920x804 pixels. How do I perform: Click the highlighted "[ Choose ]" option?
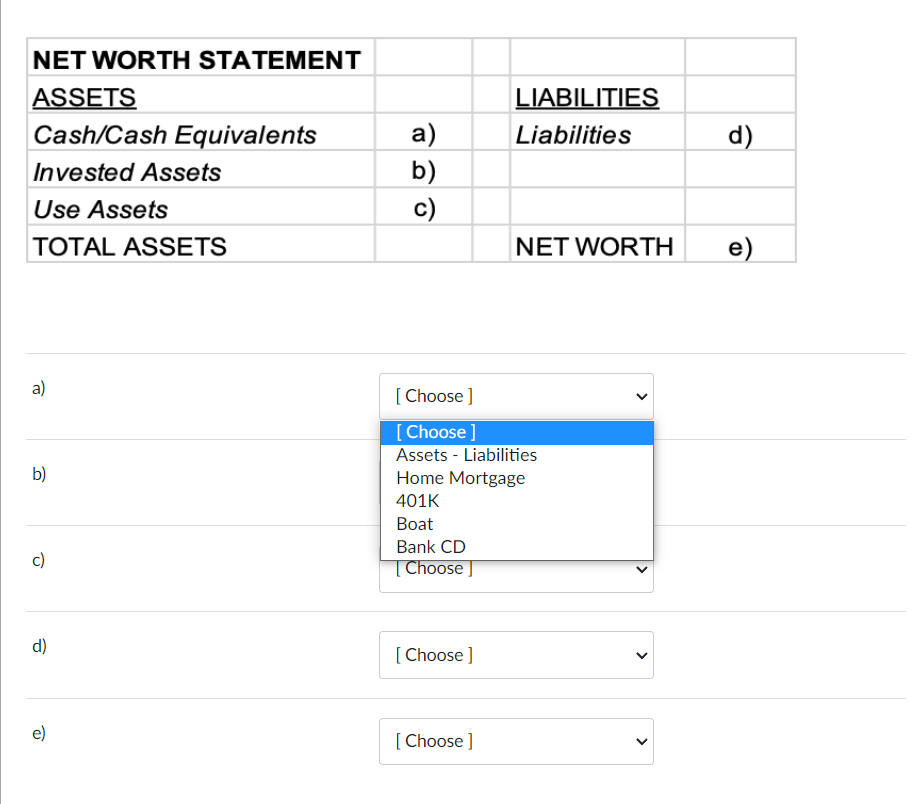tap(434, 432)
